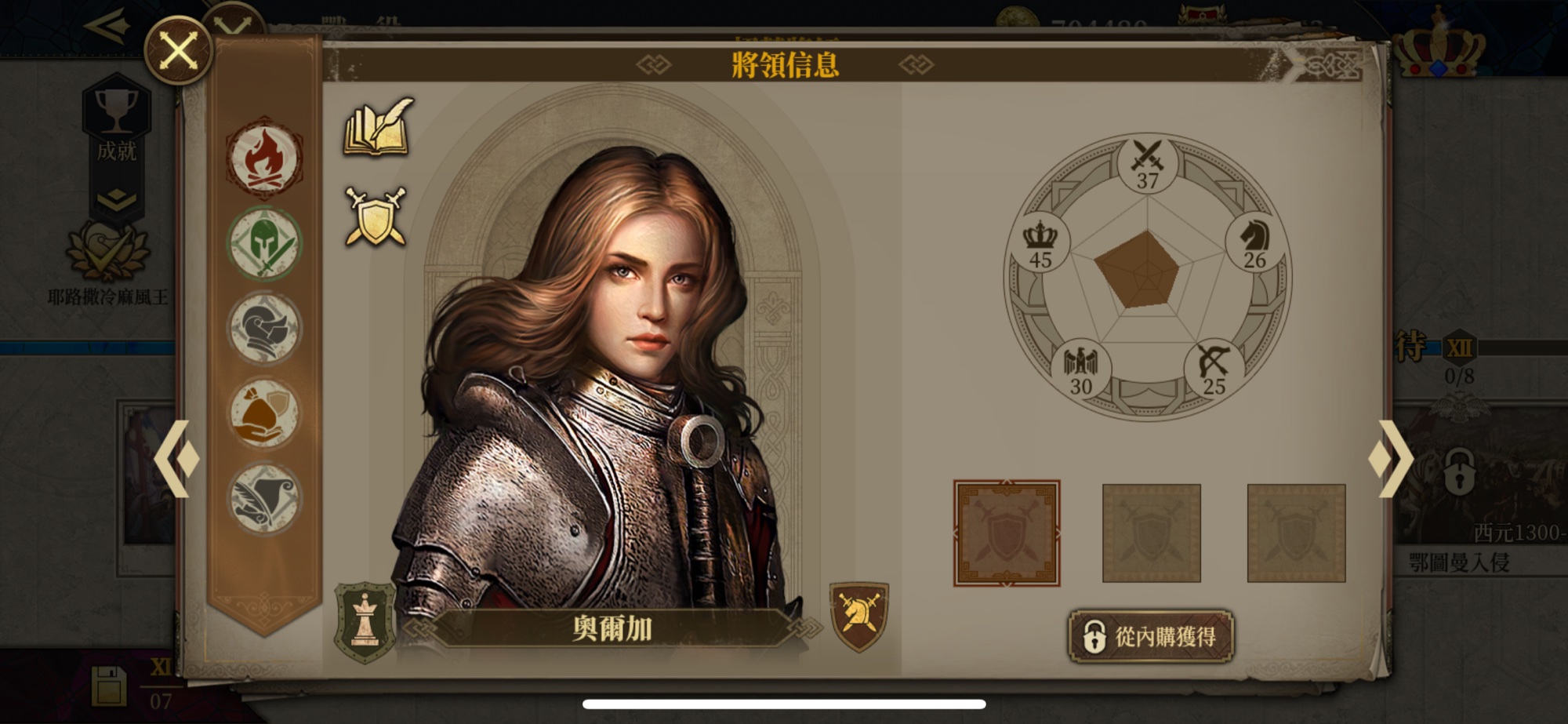Screen dimensions: 1568x724
Task: Select the quill scroll category icon
Action: coord(264,500)
